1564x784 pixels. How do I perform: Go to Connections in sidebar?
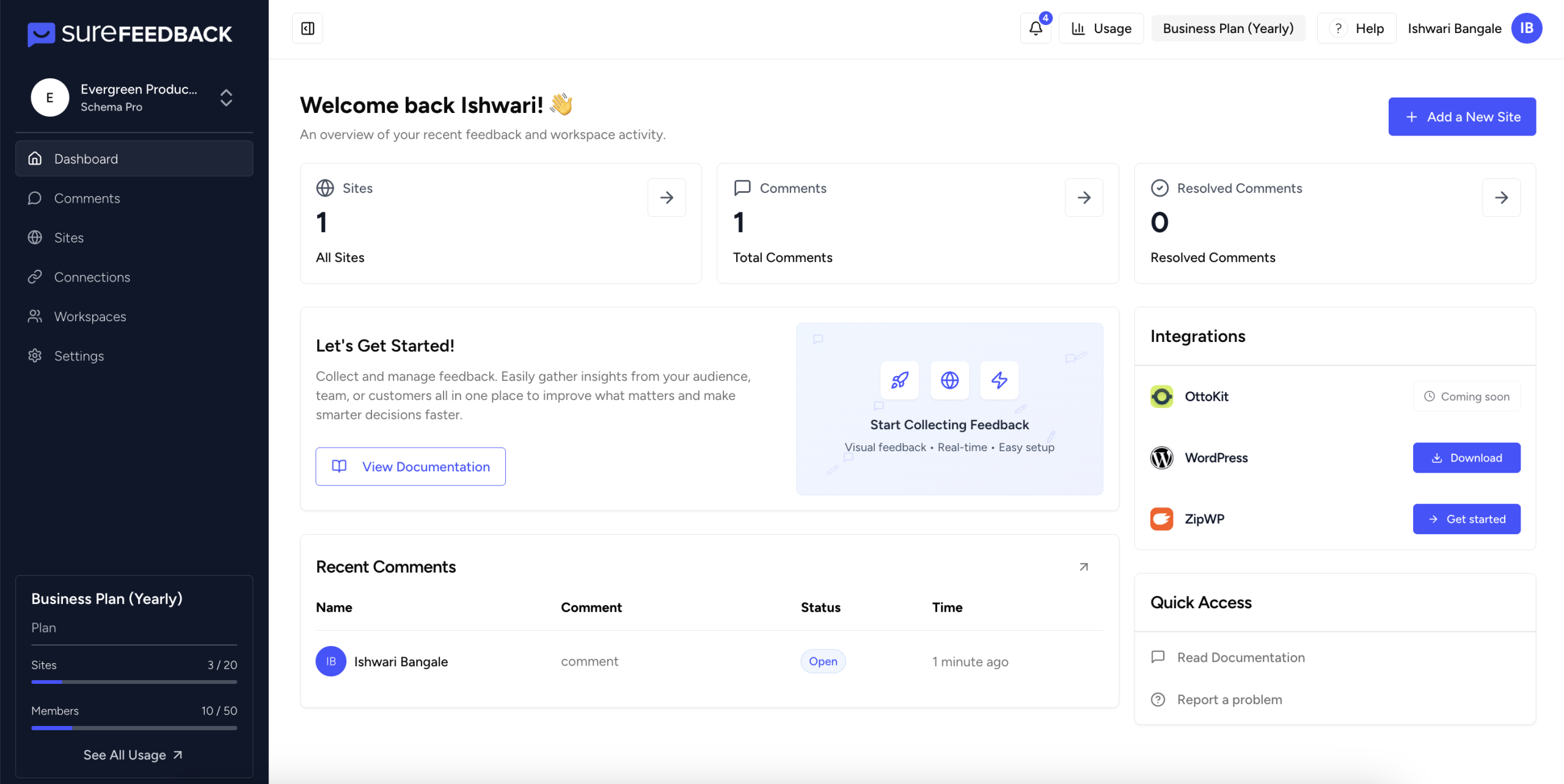[x=92, y=277]
